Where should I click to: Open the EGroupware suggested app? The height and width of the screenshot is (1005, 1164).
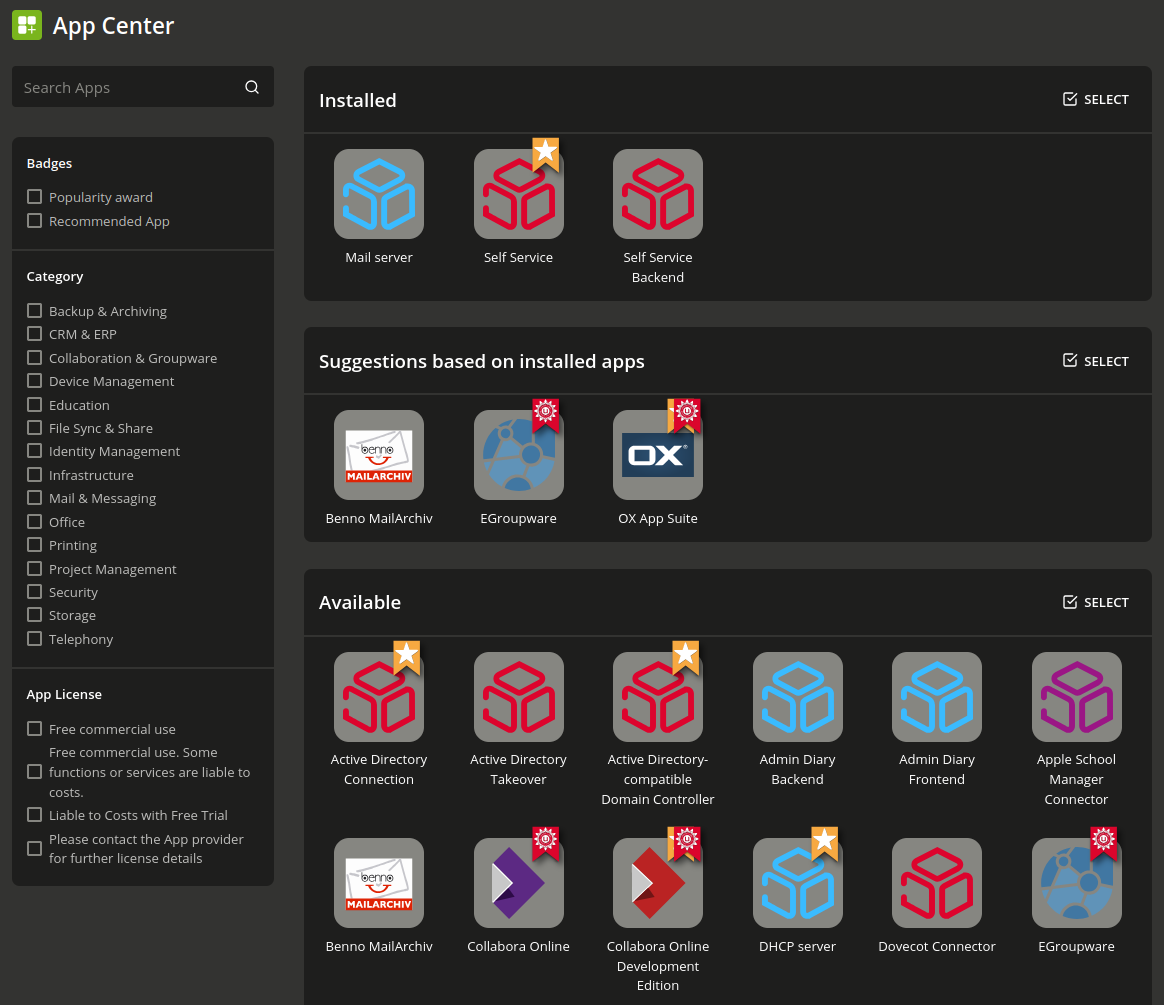(x=518, y=455)
